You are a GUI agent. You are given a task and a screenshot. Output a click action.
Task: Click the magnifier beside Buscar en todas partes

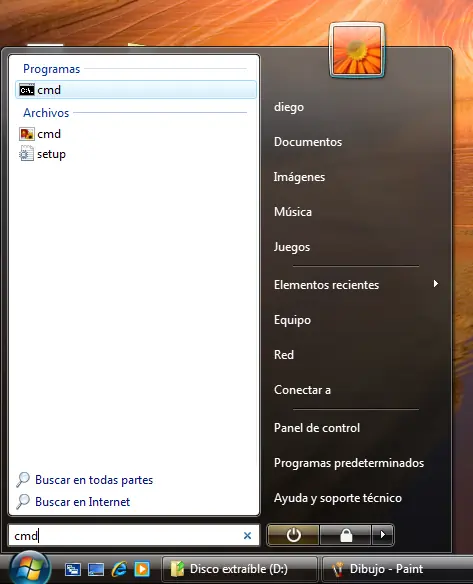23,480
